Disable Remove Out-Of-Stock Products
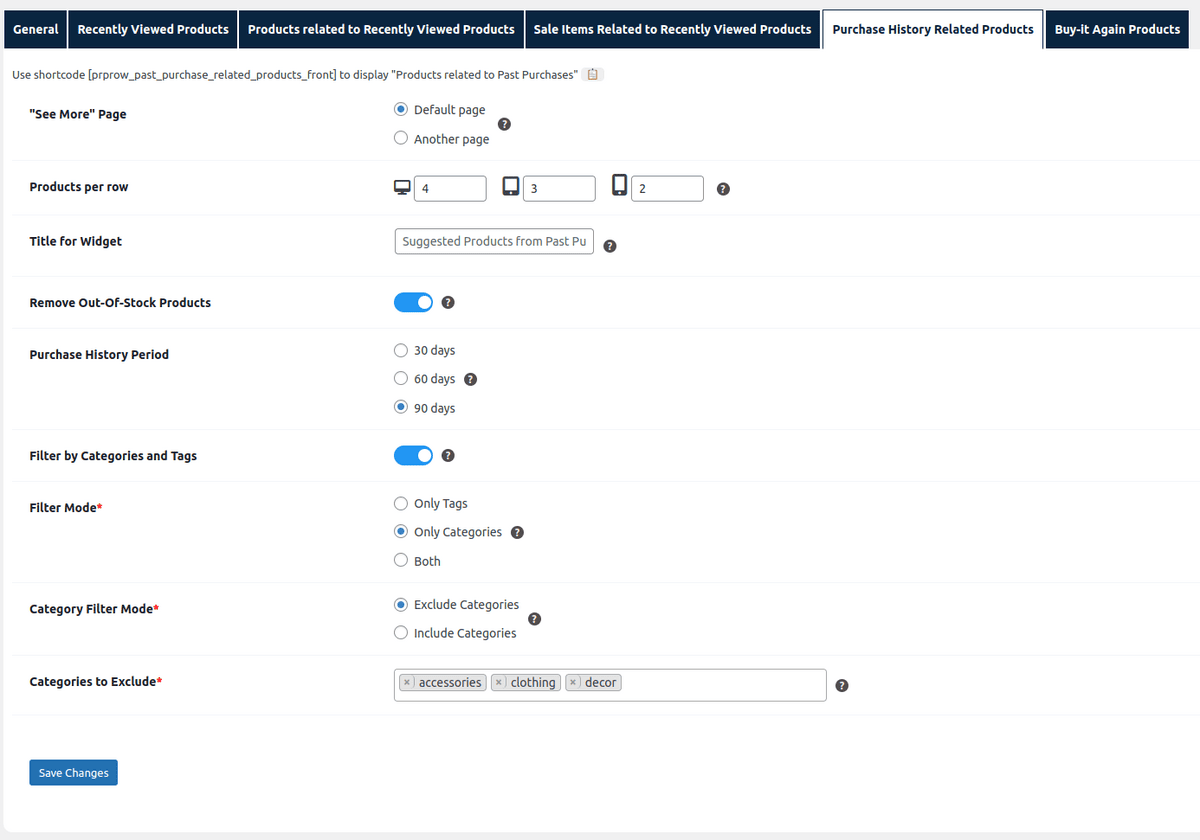The image size is (1200, 840). pos(413,302)
